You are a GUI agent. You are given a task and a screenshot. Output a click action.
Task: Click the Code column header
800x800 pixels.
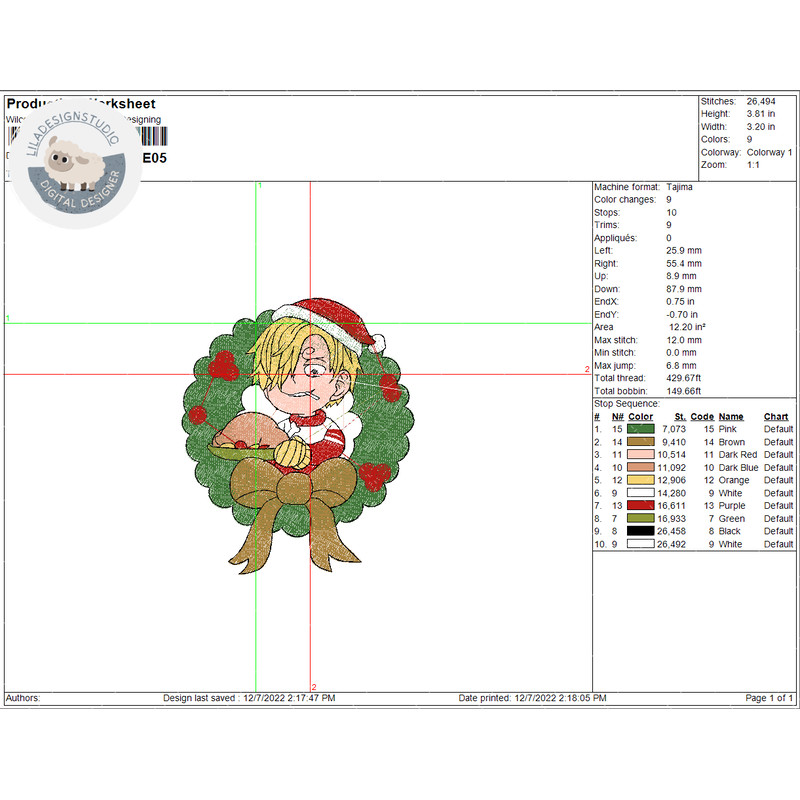click(702, 416)
